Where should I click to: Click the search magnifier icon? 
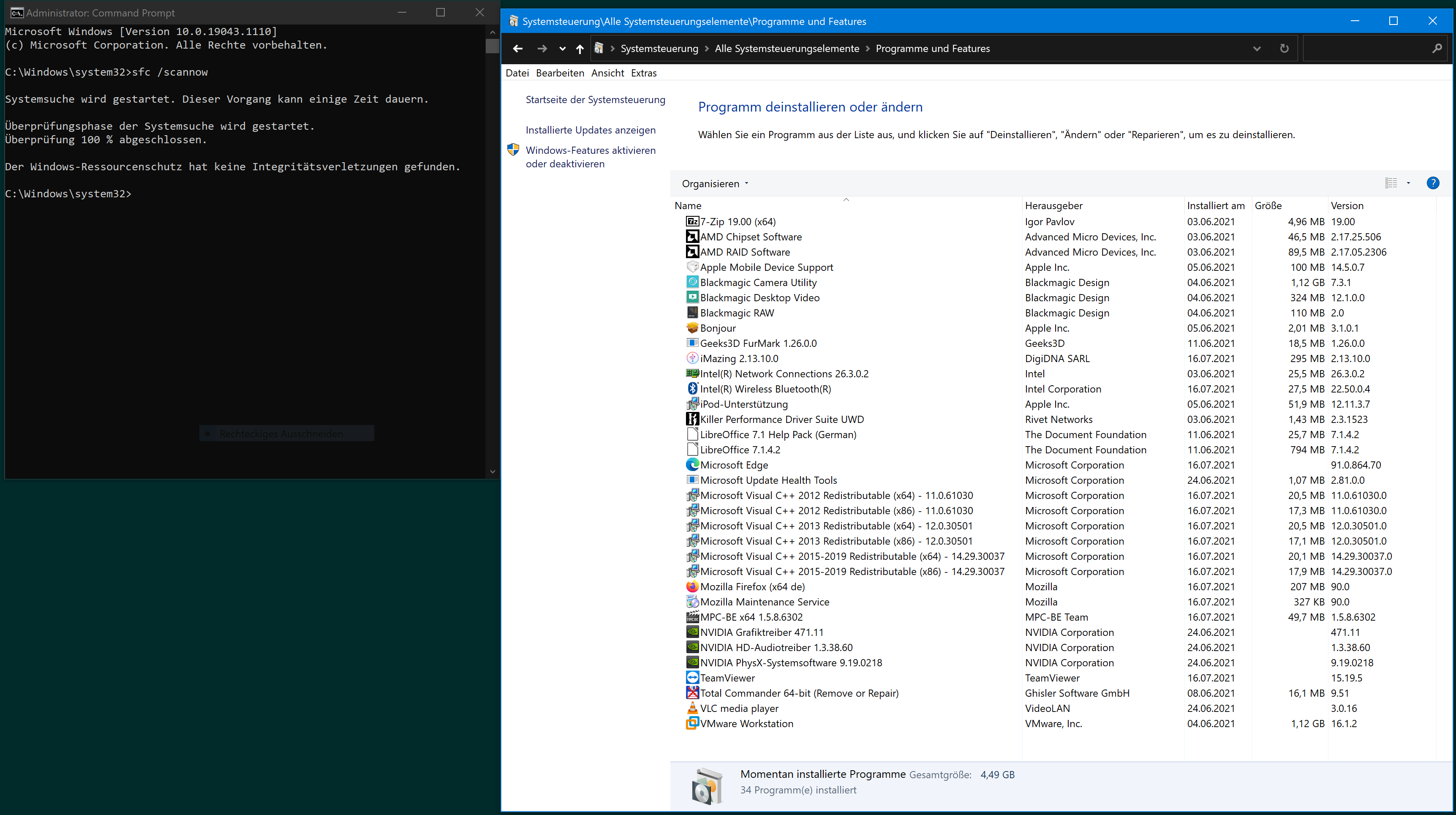click(1437, 49)
